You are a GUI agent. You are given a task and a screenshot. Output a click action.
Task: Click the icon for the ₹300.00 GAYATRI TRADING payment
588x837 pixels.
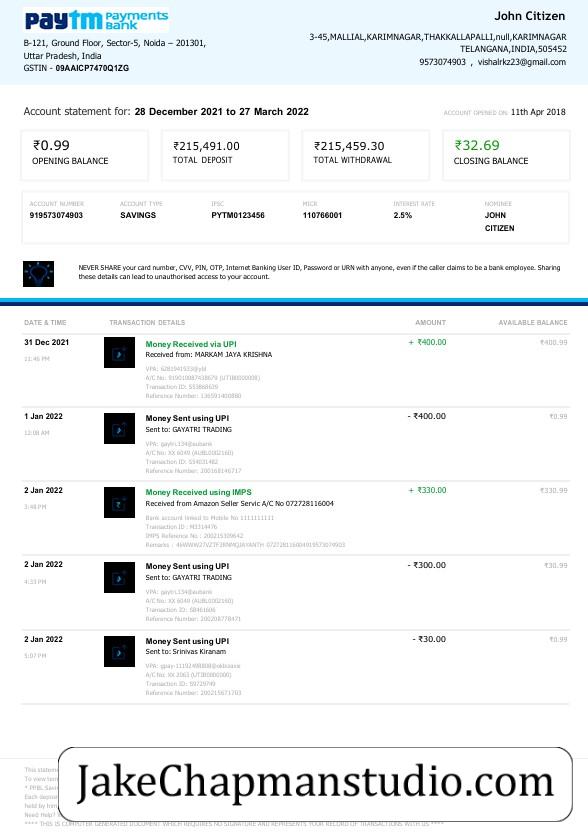(x=120, y=577)
